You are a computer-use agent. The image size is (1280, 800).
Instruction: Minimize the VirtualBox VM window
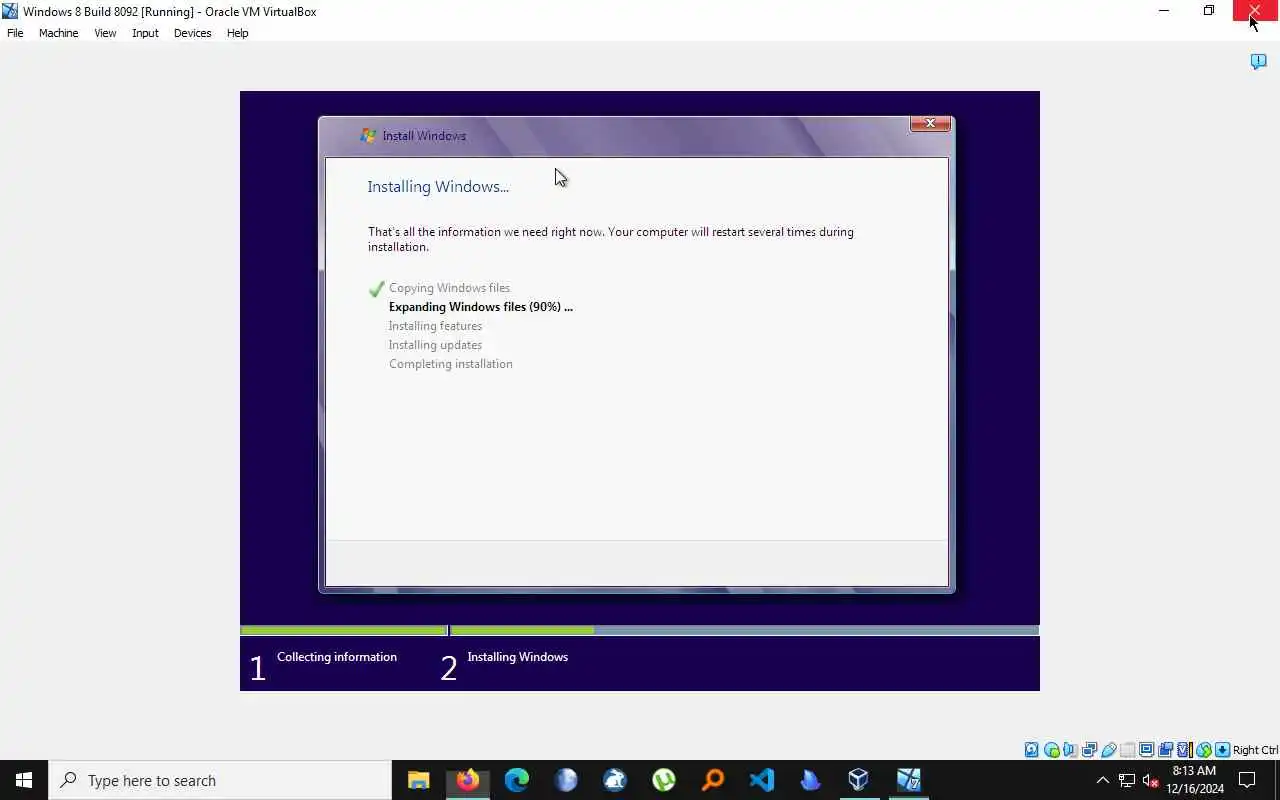1164,11
